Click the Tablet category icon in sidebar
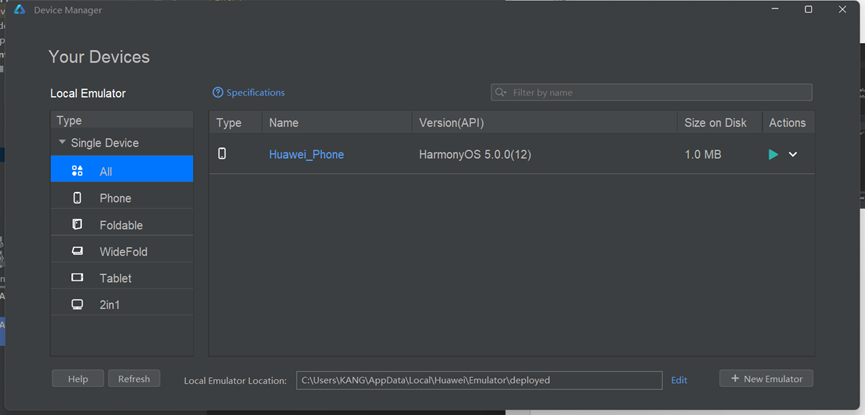 (77, 278)
